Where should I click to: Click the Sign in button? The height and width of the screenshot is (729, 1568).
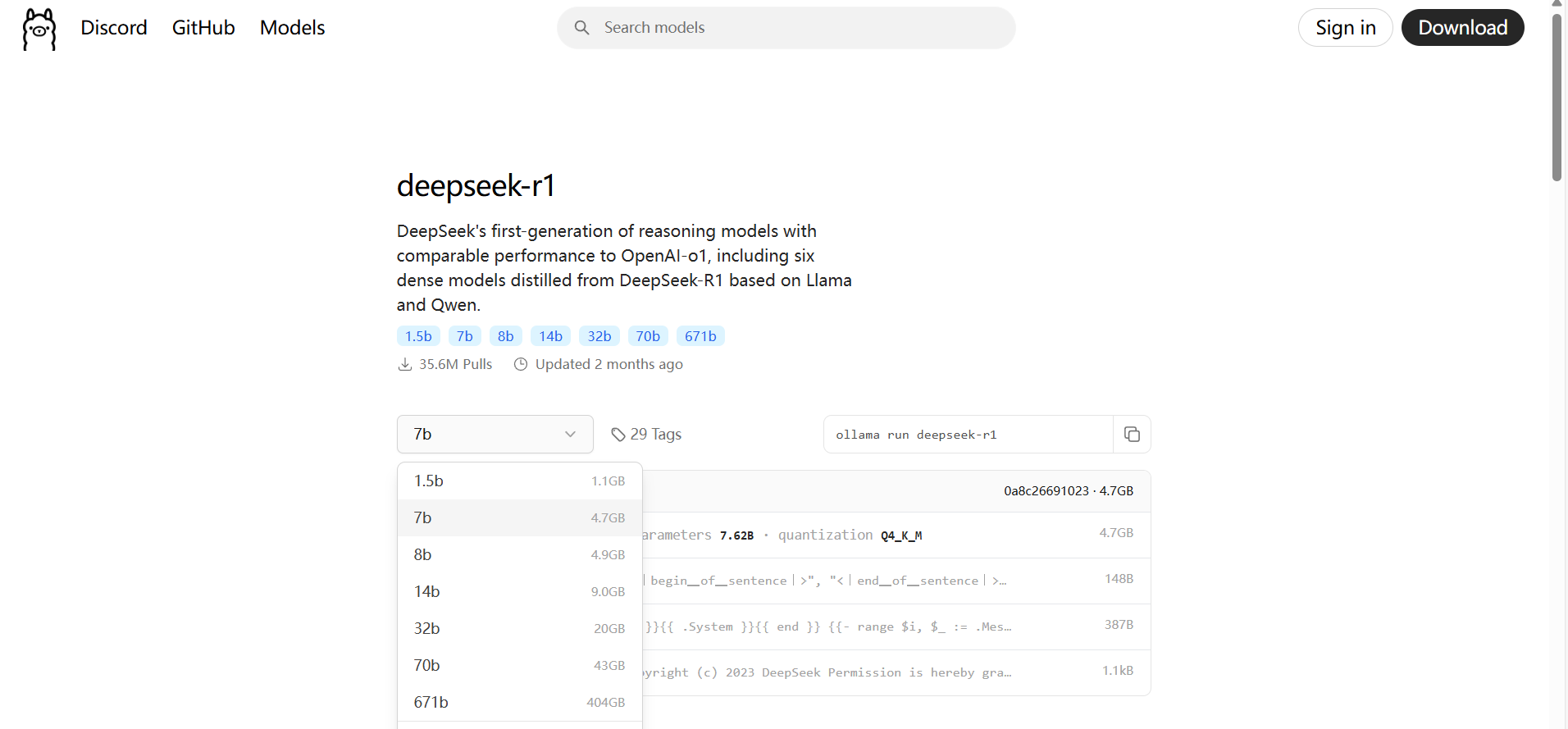pos(1345,27)
